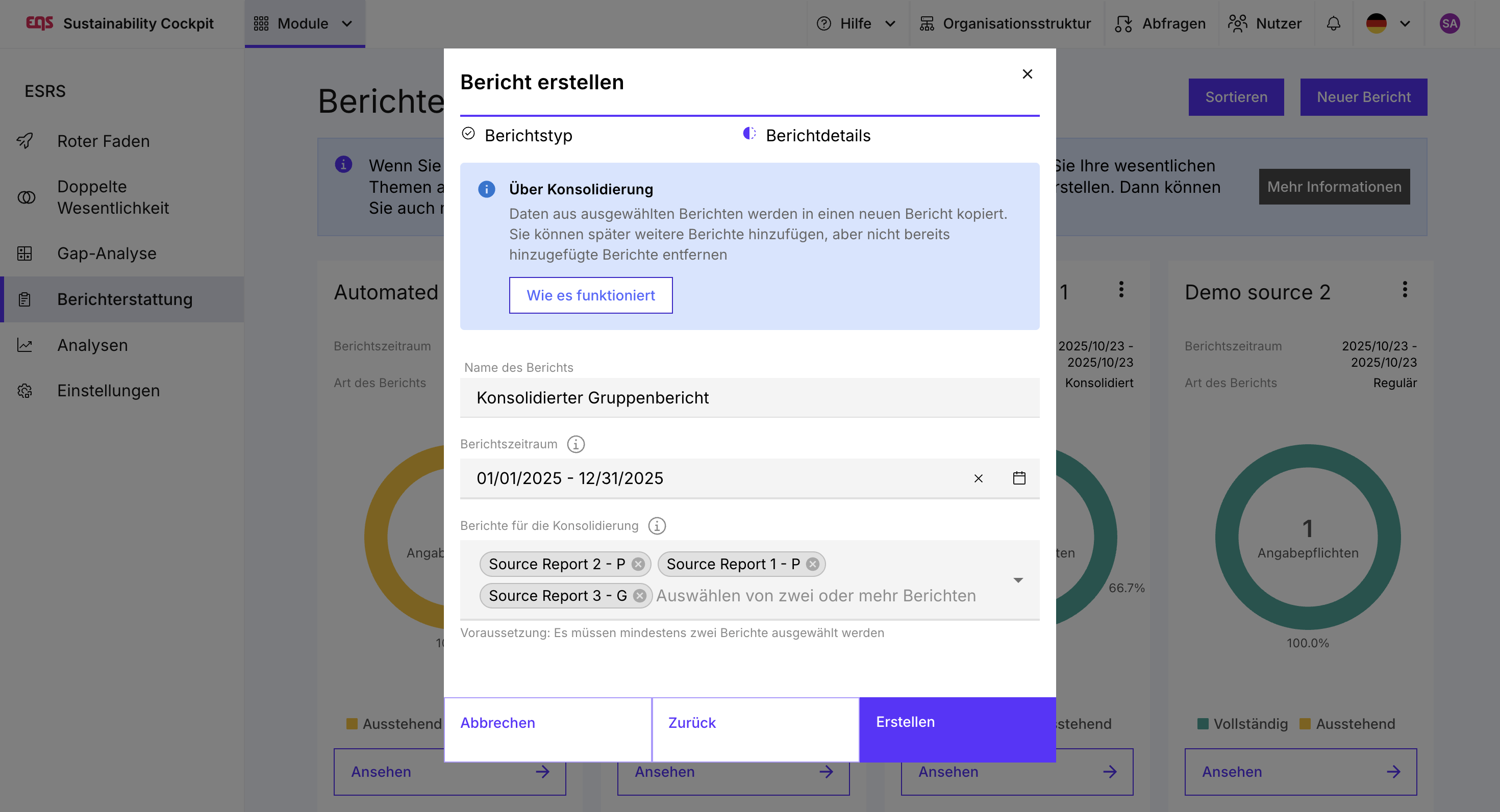Remove the Source Report 3 - G chip
The image size is (1500, 812).
click(x=639, y=595)
